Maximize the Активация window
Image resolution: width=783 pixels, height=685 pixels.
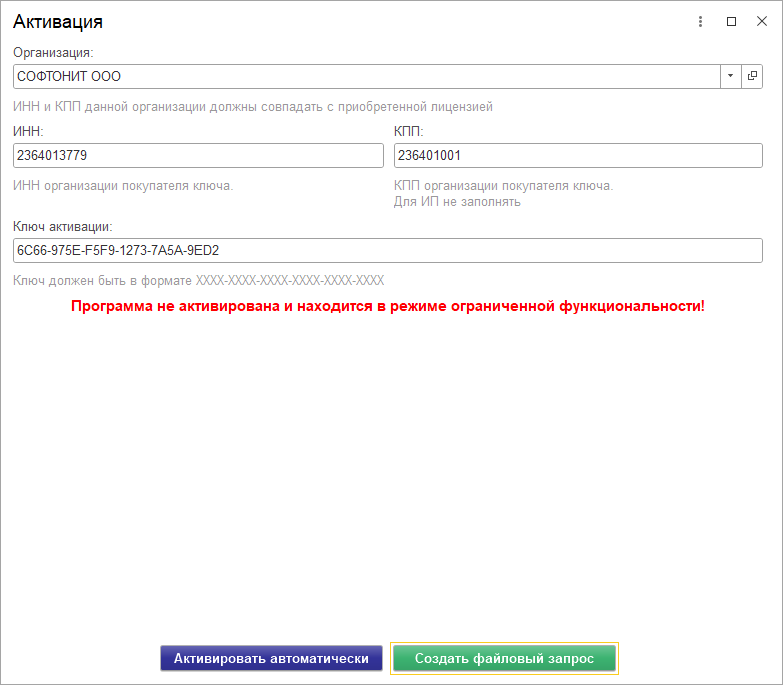tap(731, 21)
